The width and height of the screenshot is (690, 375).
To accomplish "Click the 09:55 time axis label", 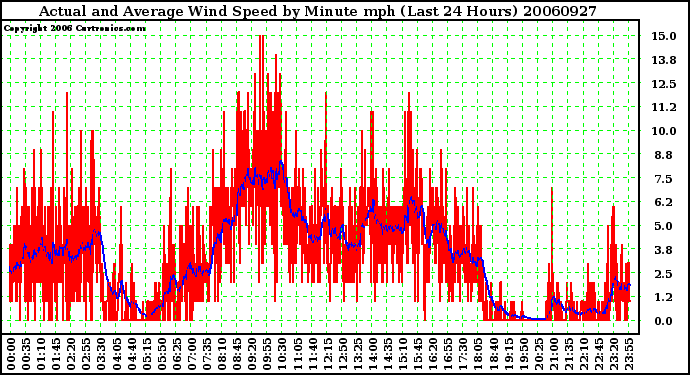I will 267,354.
